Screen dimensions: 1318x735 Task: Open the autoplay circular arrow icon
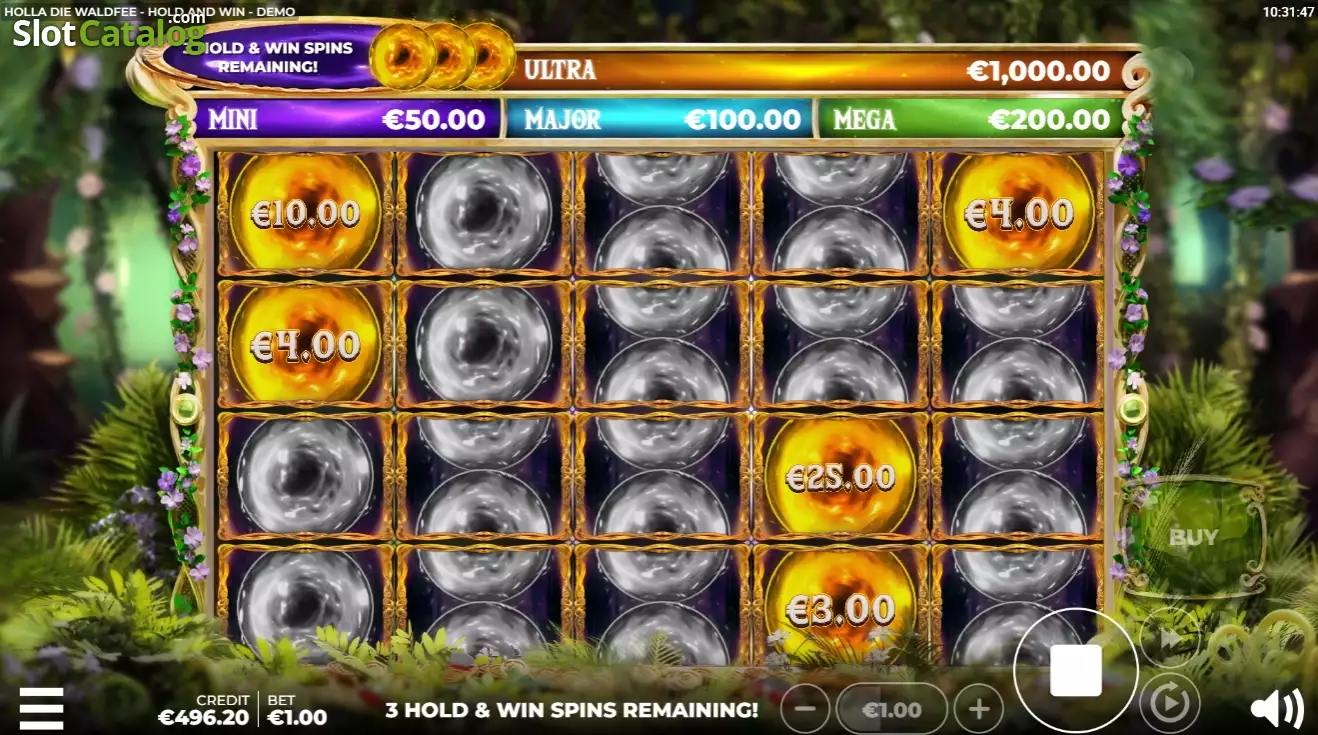click(1169, 704)
